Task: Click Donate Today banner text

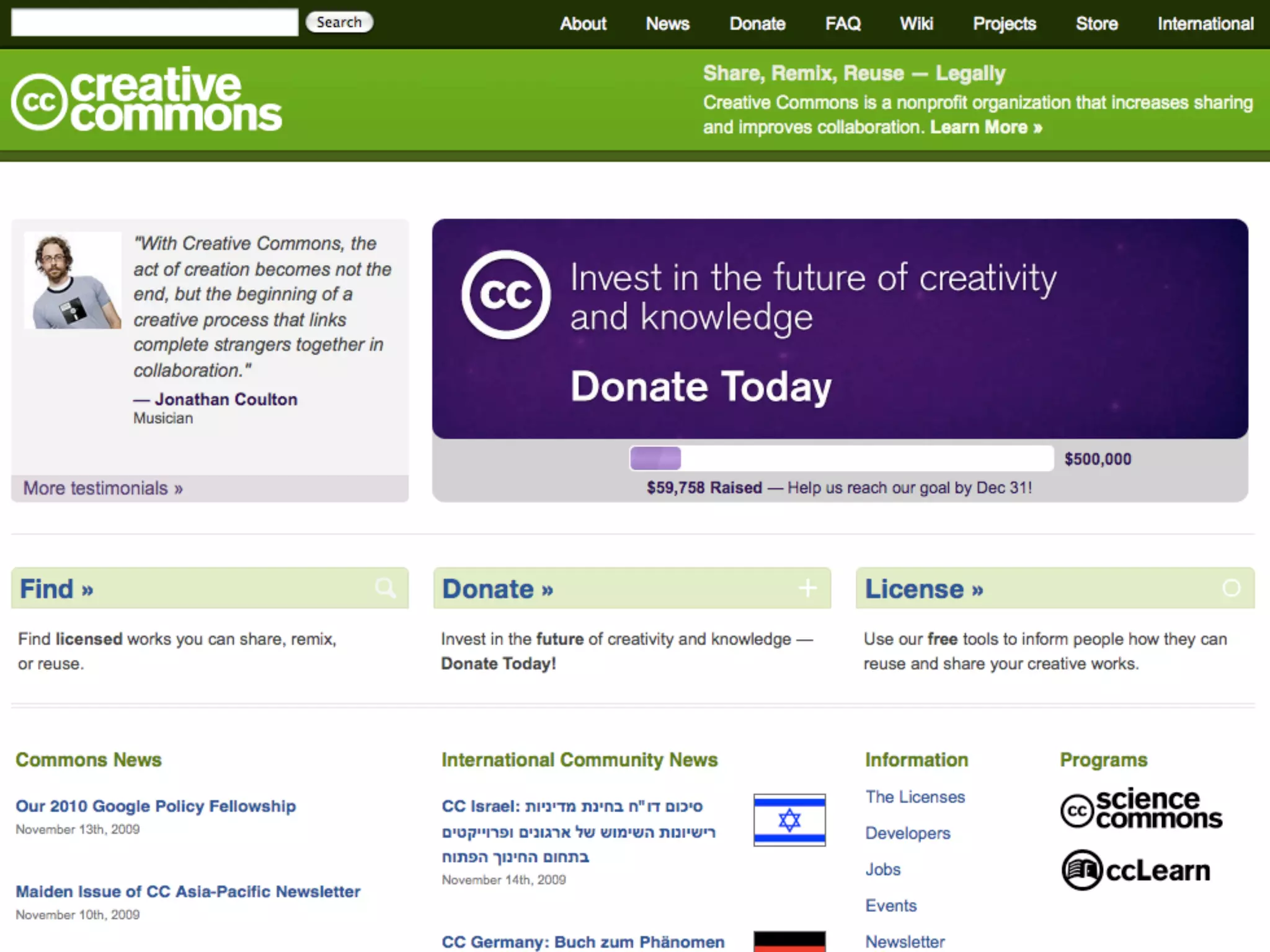Action: (701, 386)
